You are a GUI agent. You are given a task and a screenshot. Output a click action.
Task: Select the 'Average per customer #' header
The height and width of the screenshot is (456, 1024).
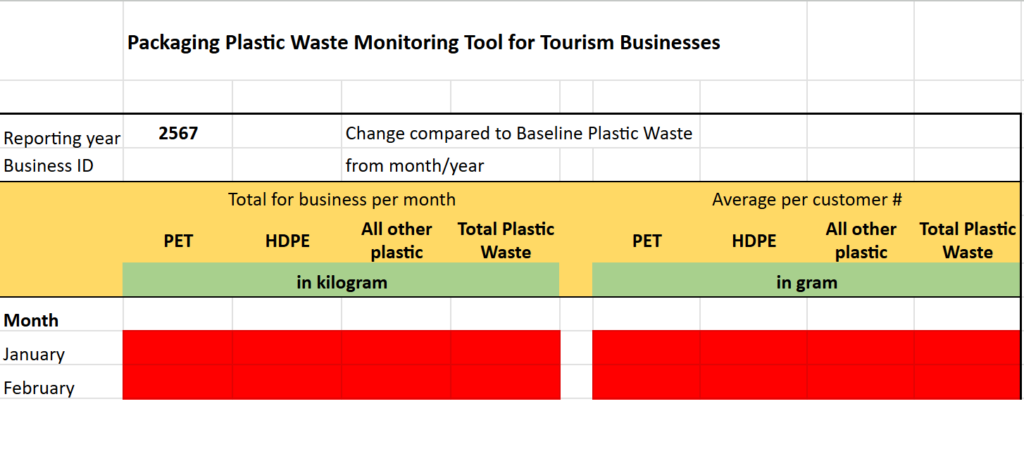[x=806, y=199]
